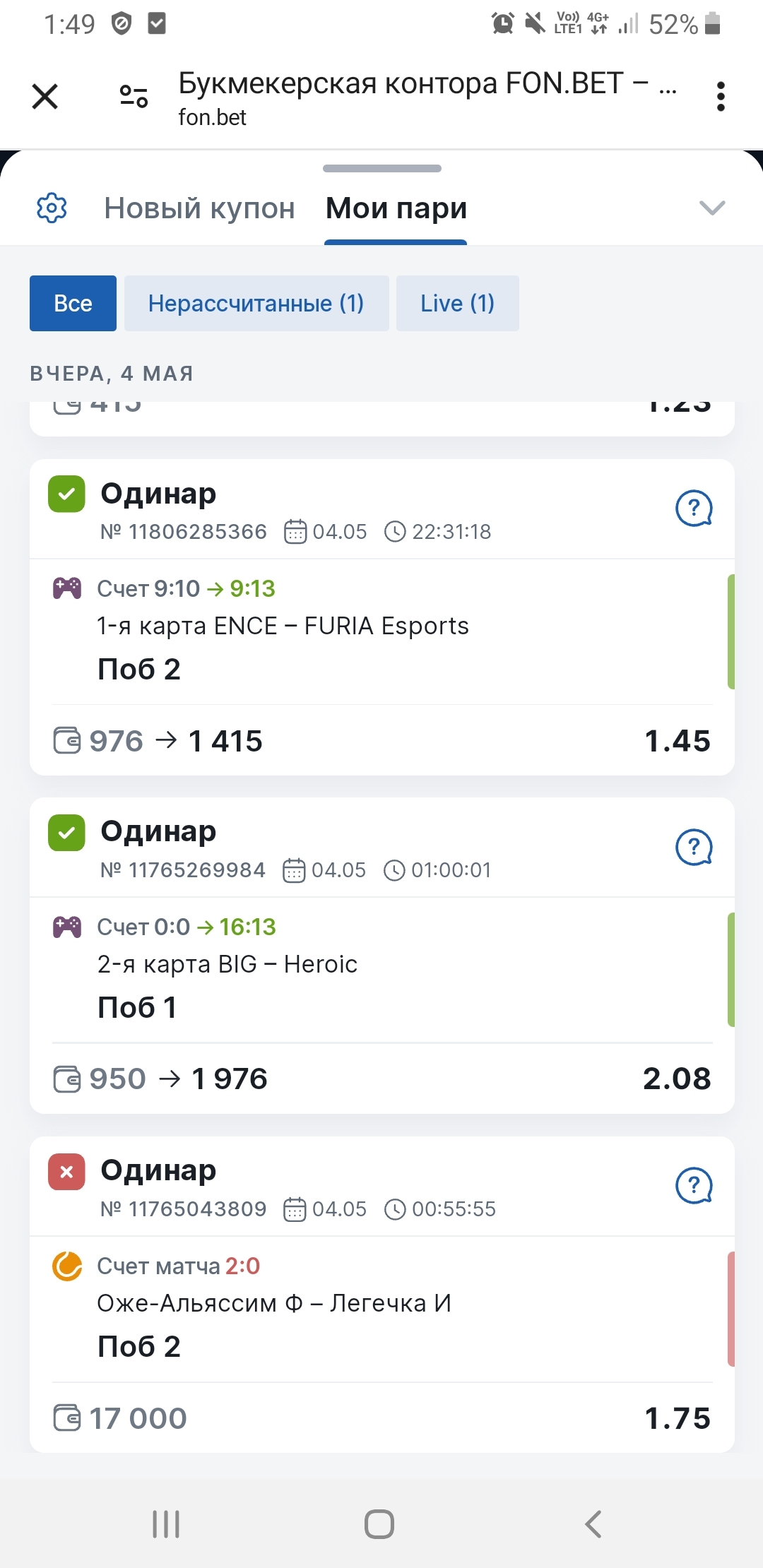Open help bubble for bet 11765043809
Image resolution: width=763 pixels, height=1568 pixels.
click(x=694, y=1184)
